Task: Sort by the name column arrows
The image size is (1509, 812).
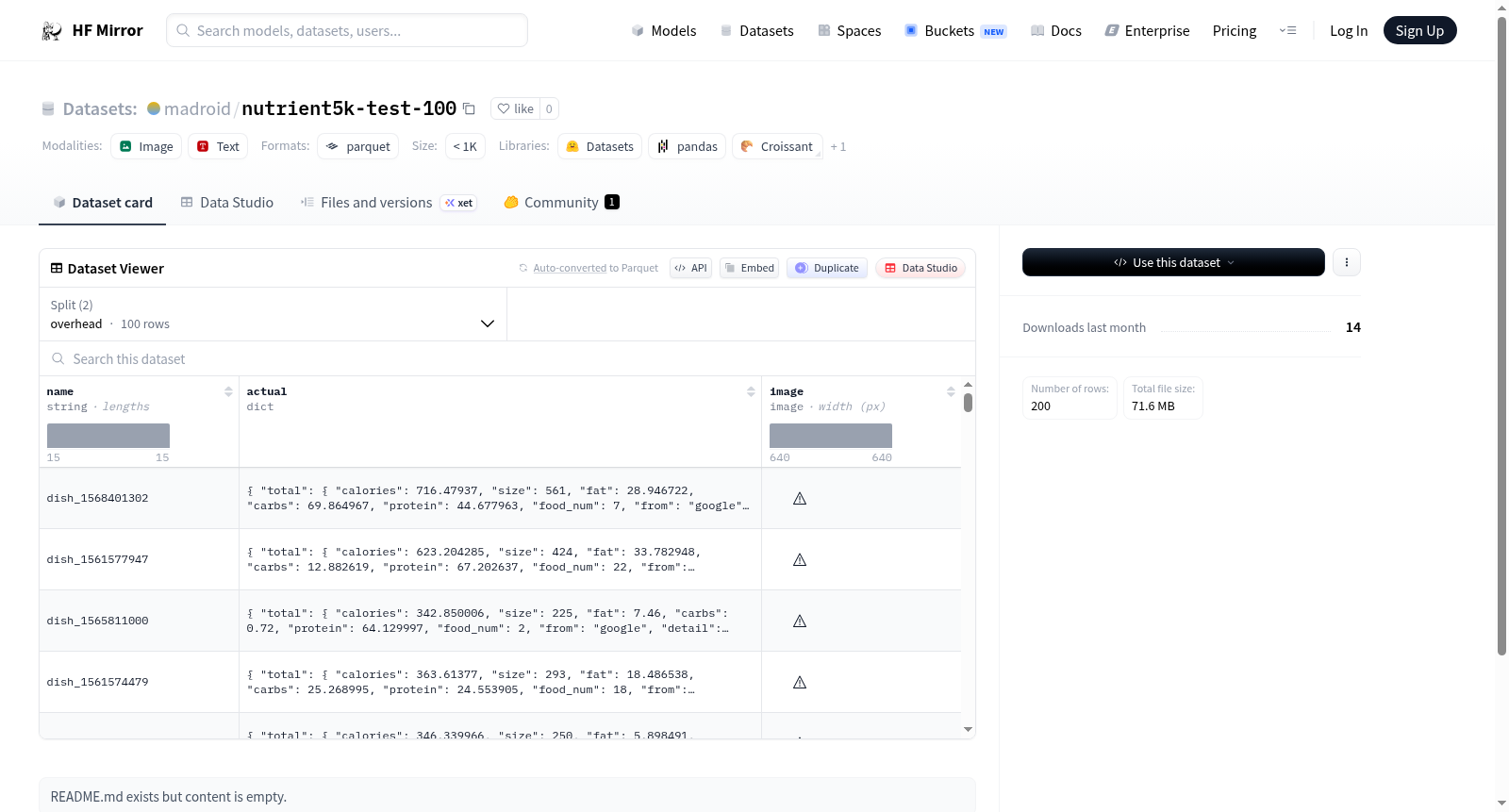Action: [228, 391]
